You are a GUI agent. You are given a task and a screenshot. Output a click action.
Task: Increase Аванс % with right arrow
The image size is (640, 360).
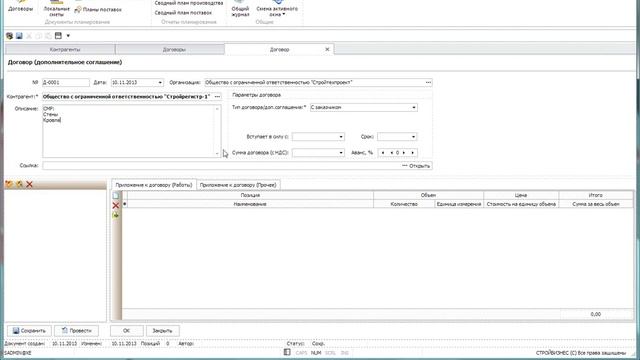[404, 153]
